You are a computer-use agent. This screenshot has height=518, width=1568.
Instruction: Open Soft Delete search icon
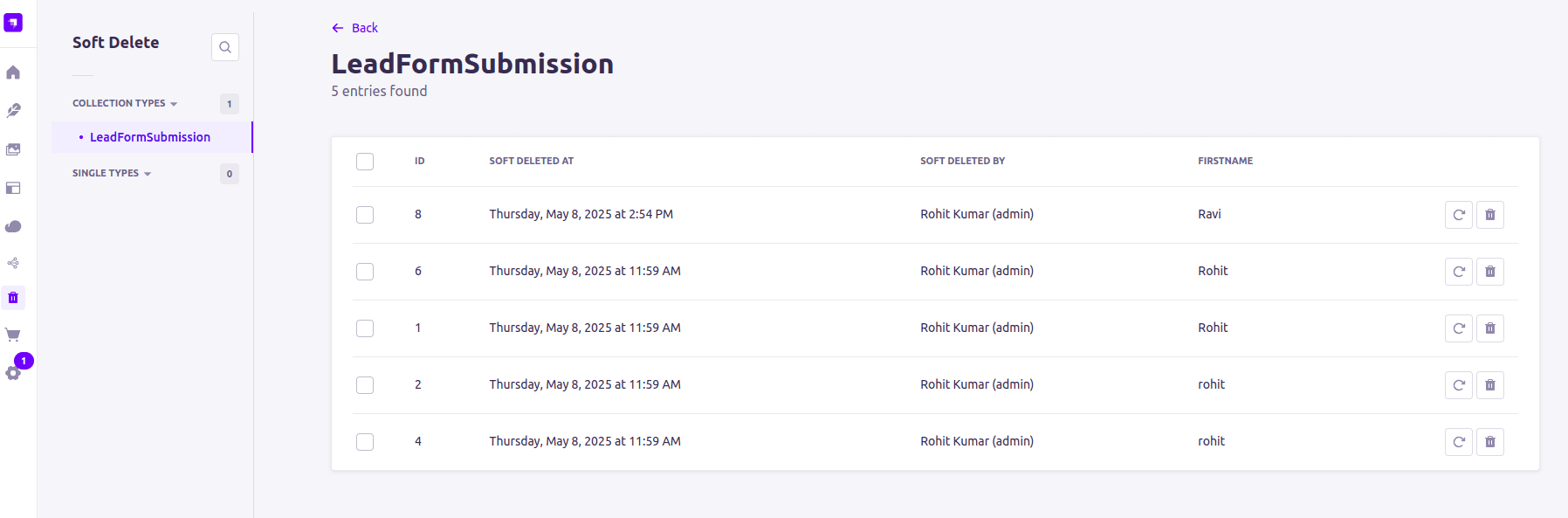pyautogui.click(x=225, y=47)
